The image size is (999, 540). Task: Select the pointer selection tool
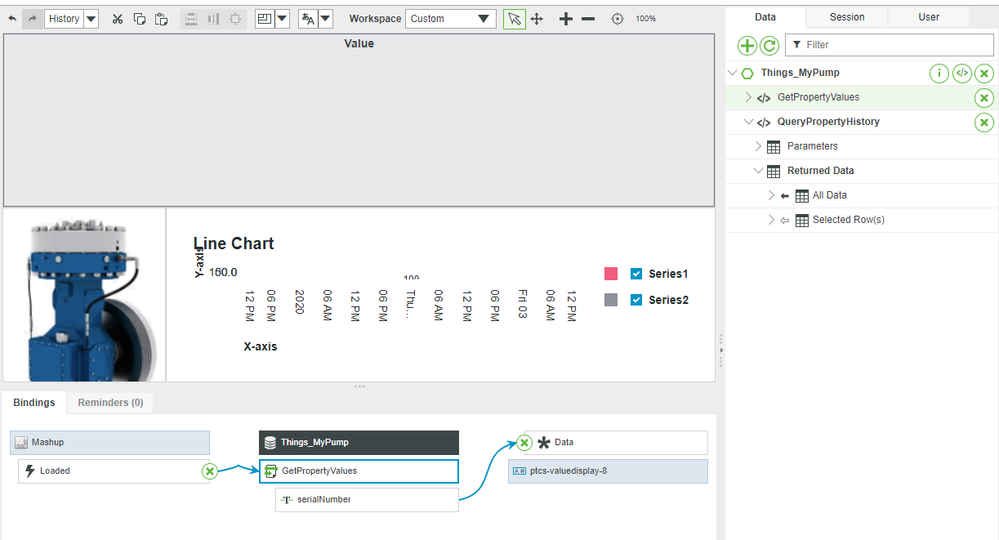tap(514, 19)
